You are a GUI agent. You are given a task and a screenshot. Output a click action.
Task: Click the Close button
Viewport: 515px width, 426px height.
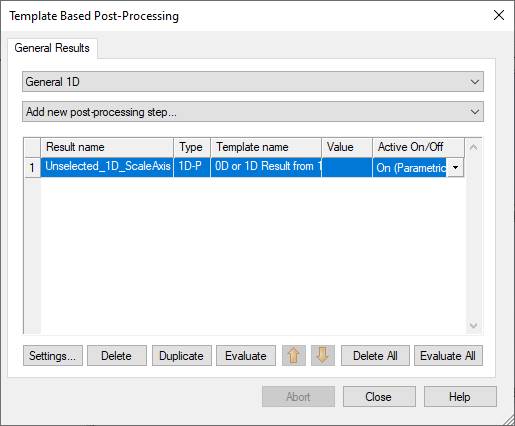(x=379, y=397)
